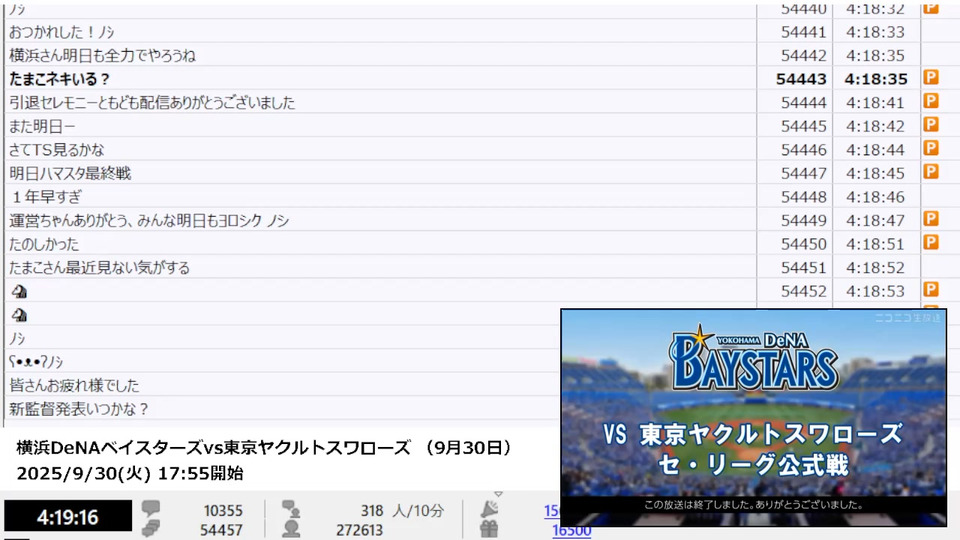Image resolution: width=960 pixels, height=540 pixels.
Task: Click the premium P icon on row 54443
Action: pyautogui.click(x=931, y=77)
